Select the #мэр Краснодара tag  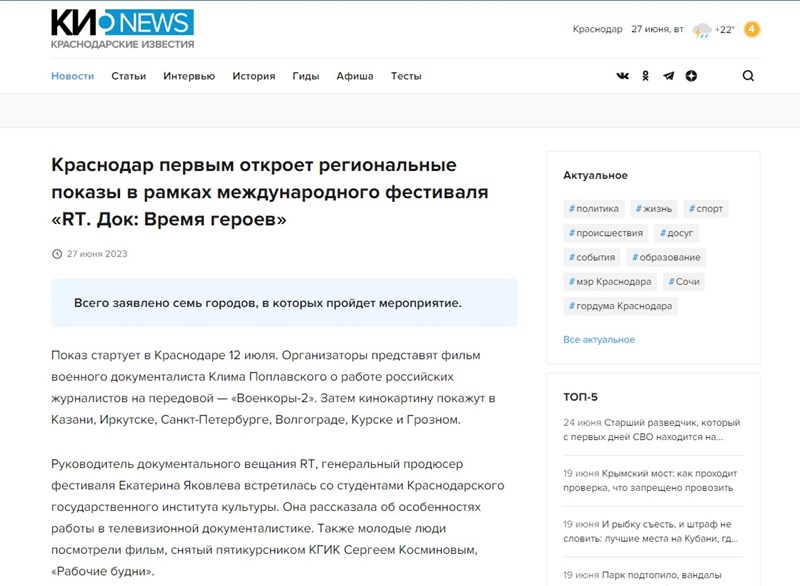coord(610,282)
